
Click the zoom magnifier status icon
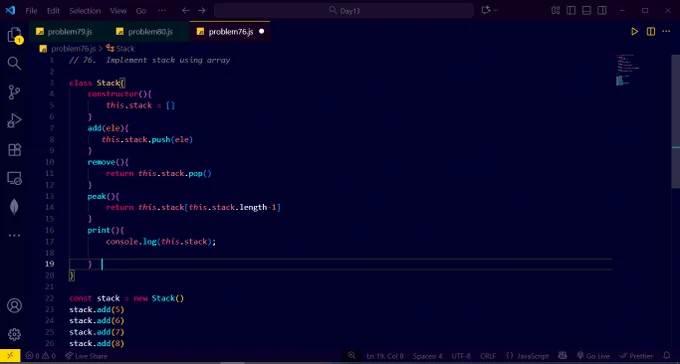tap(352, 355)
